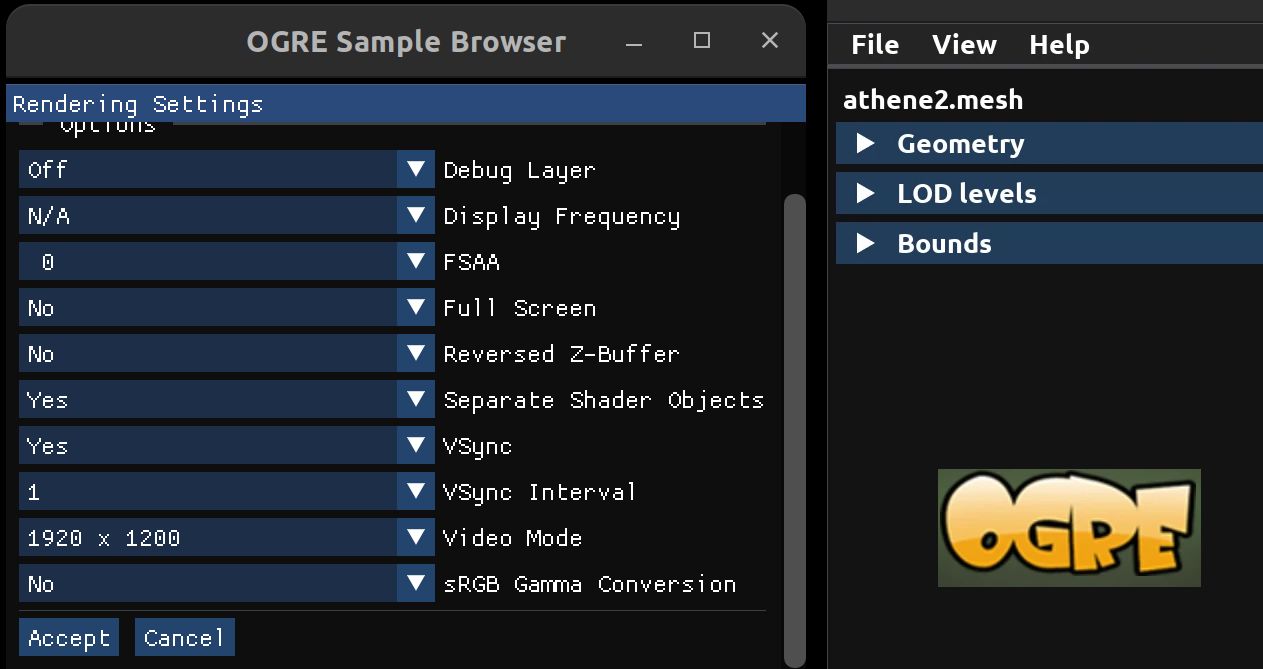Expand the Bounds section triangle
This screenshot has width=1263, height=669.
pyautogui.click(x=866, y=244)
